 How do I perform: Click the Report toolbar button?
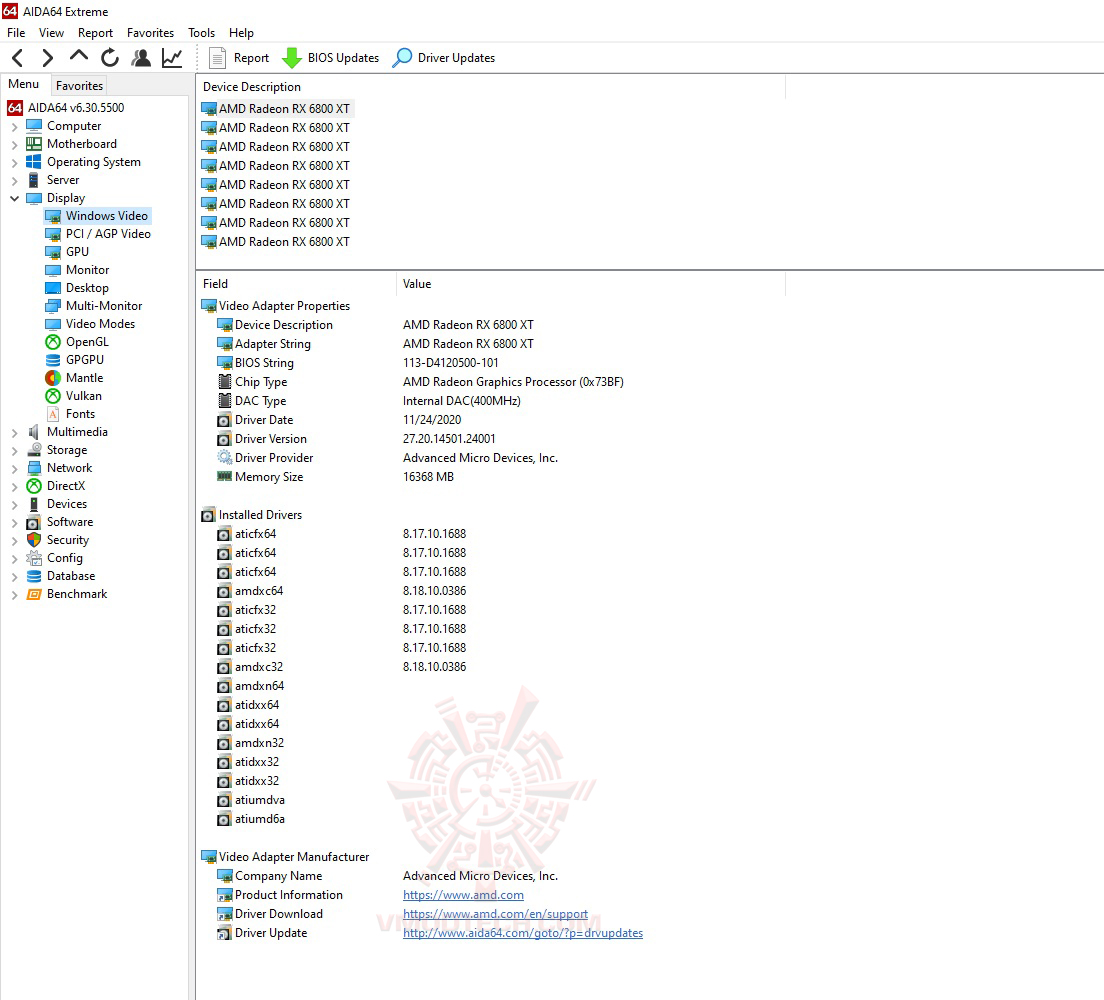239,58
